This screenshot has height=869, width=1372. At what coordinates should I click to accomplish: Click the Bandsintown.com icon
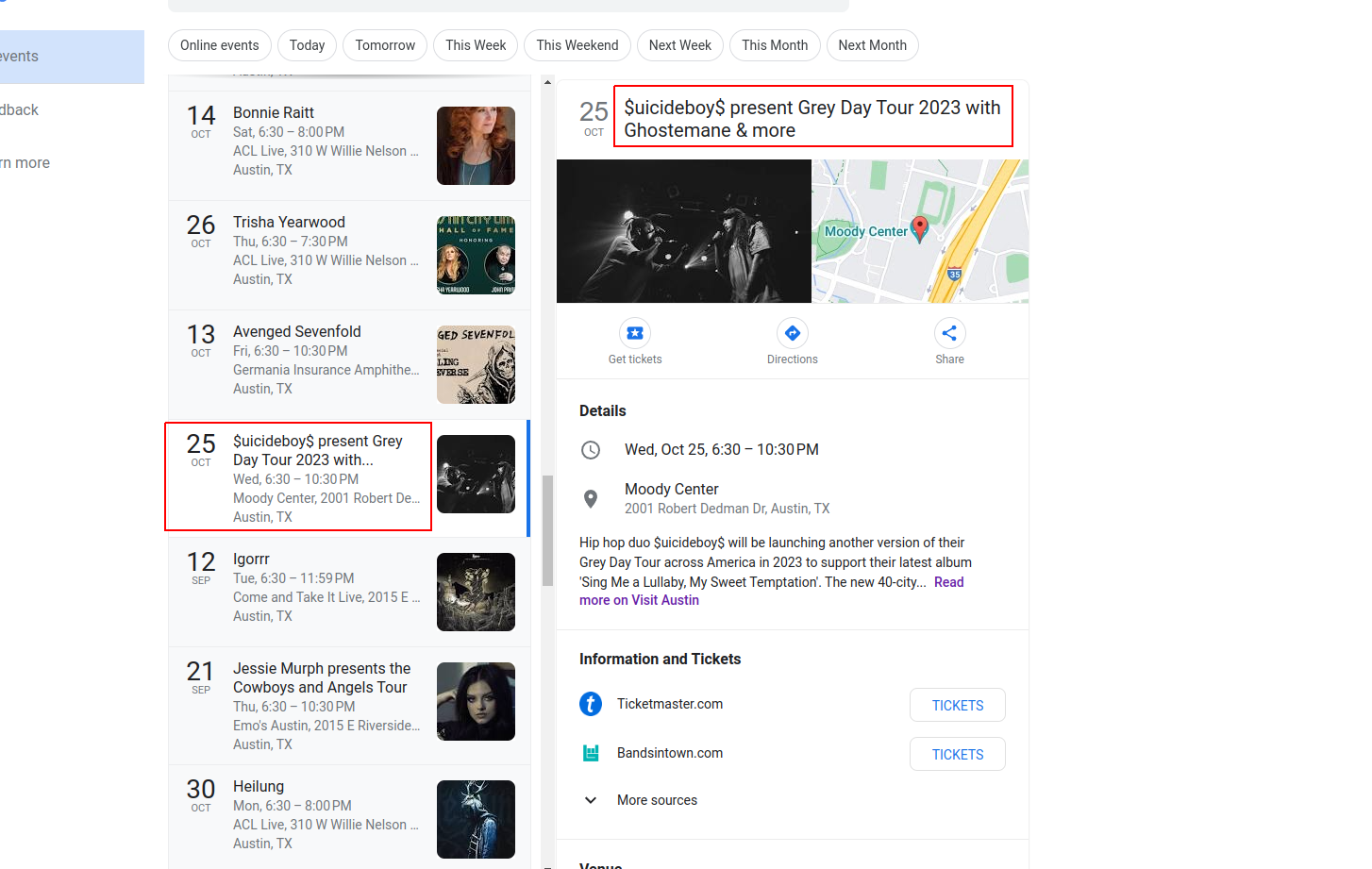(590, 753)
